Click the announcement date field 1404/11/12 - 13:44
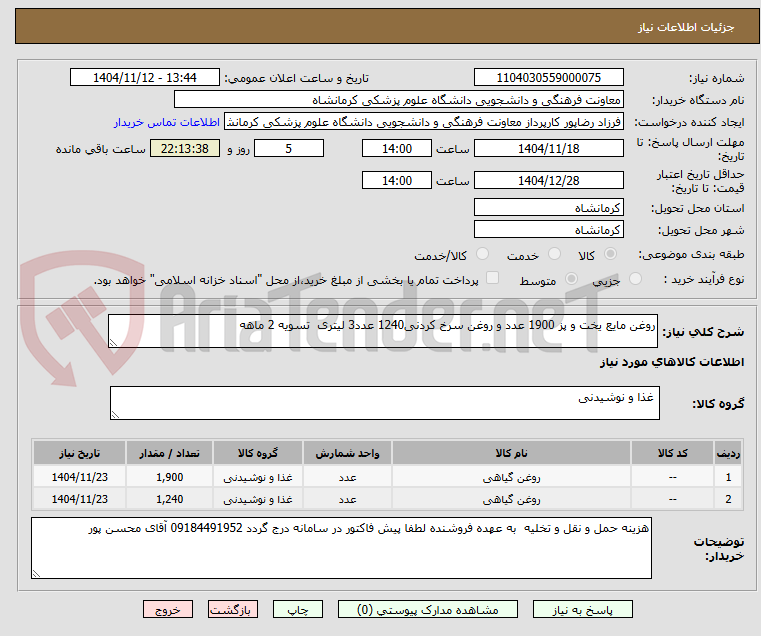Viewport: 761px width, 636px height. (145, 78)
